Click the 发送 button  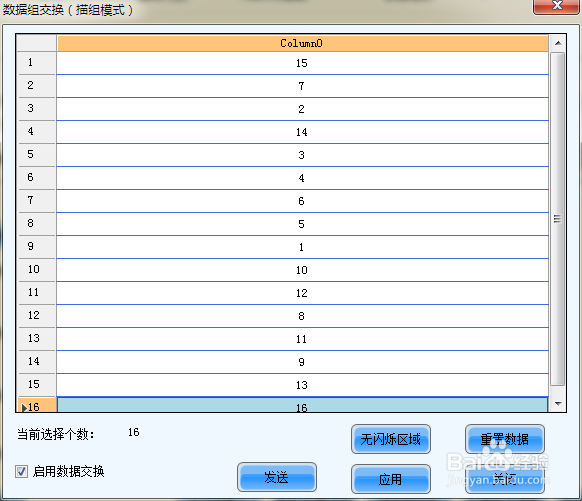[277, 477]
